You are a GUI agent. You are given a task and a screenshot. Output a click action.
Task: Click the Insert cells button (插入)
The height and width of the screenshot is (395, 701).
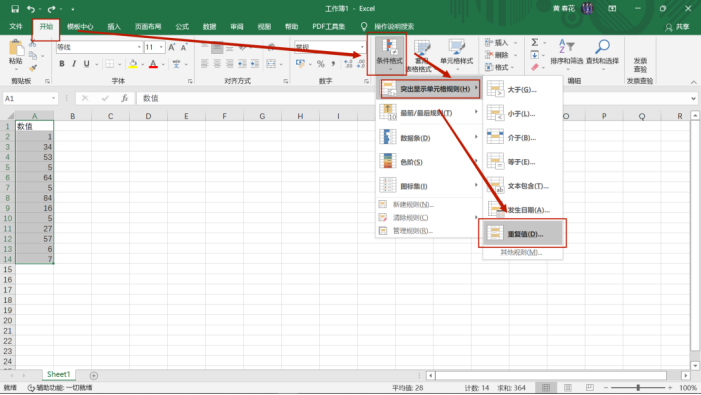coord(497,42)
